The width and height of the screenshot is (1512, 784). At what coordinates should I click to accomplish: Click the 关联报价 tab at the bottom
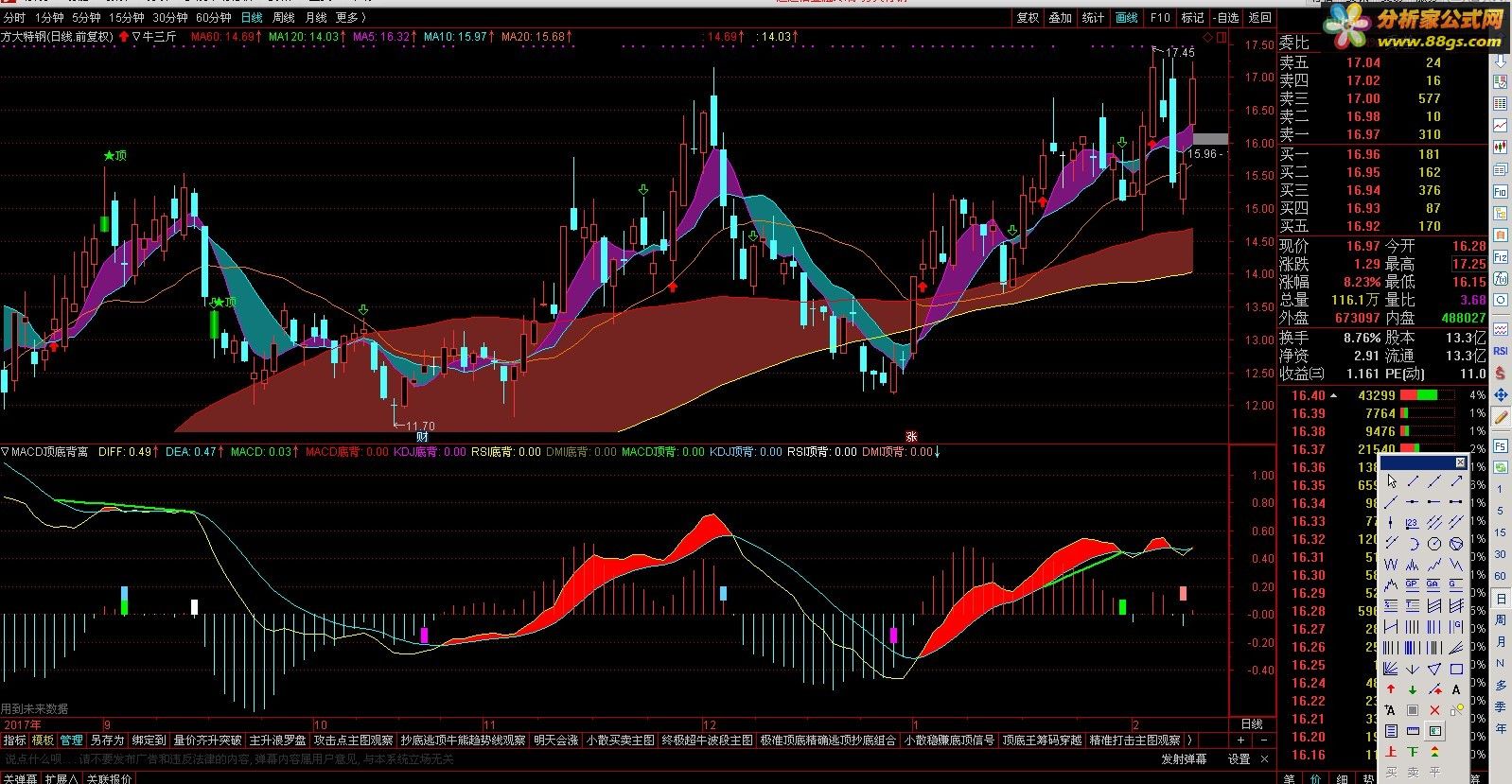pos(108,778)
